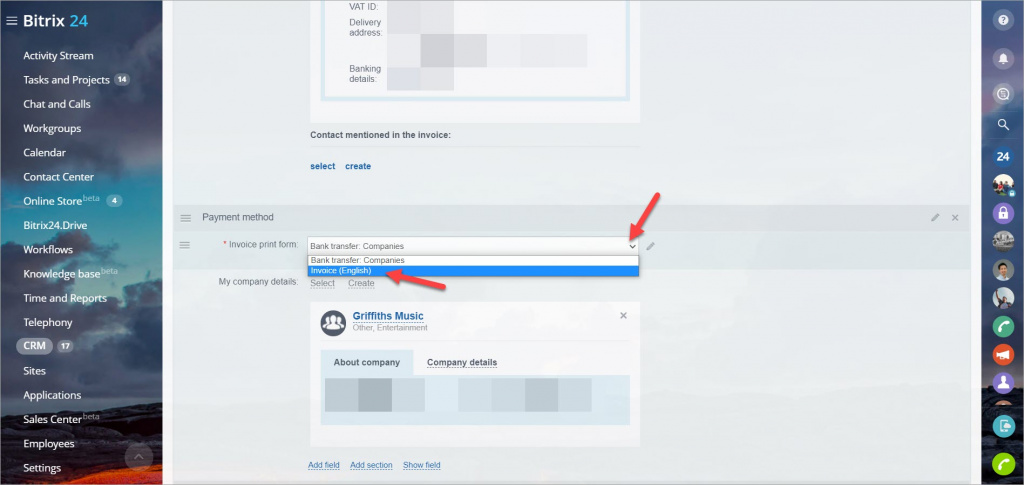Open Invoice print form dropdown arrow
Viewport: 1024px width, 485px height.
coord(632,246)
